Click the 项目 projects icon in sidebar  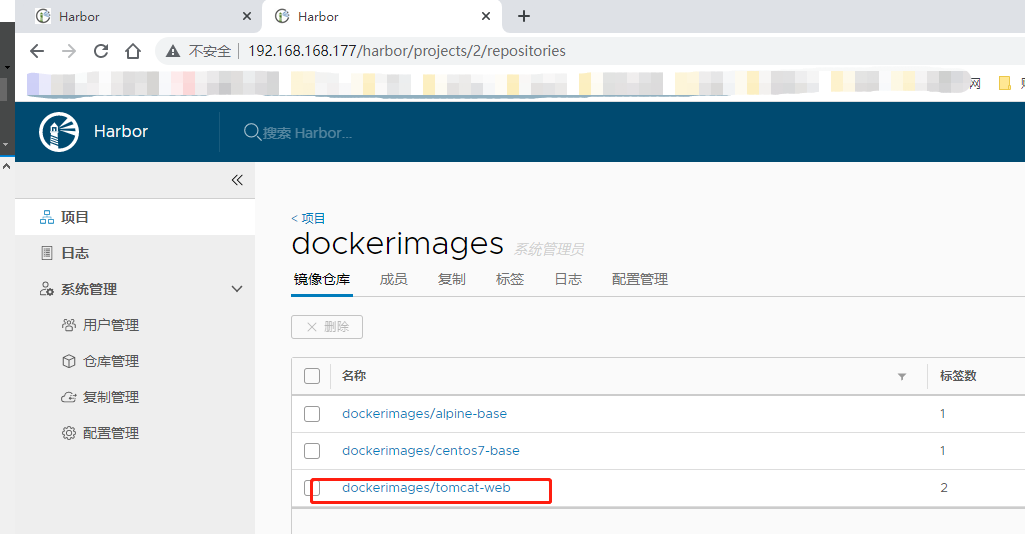click(47, 217)
